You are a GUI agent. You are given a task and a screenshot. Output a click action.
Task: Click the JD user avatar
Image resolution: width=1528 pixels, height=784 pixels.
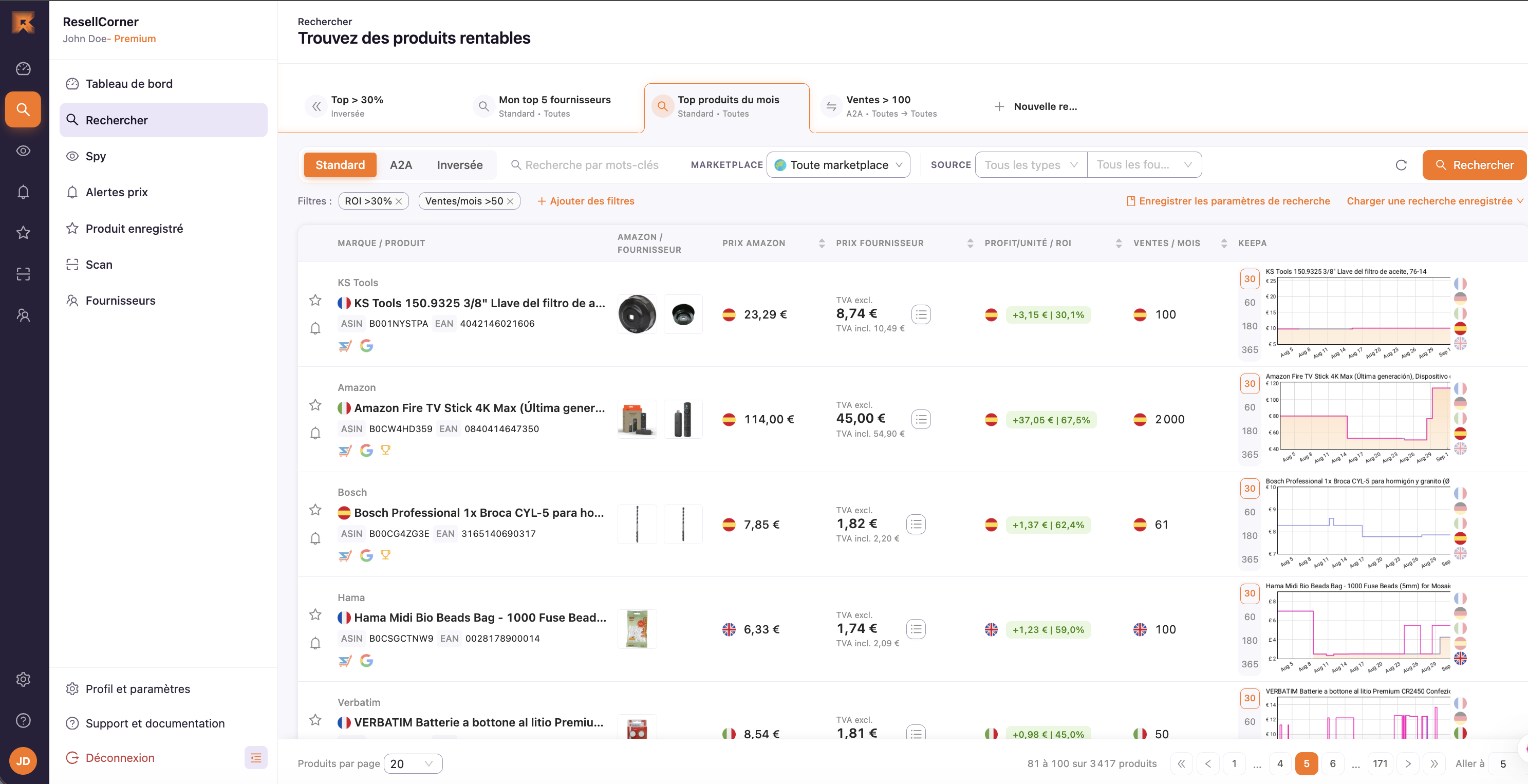23,761
